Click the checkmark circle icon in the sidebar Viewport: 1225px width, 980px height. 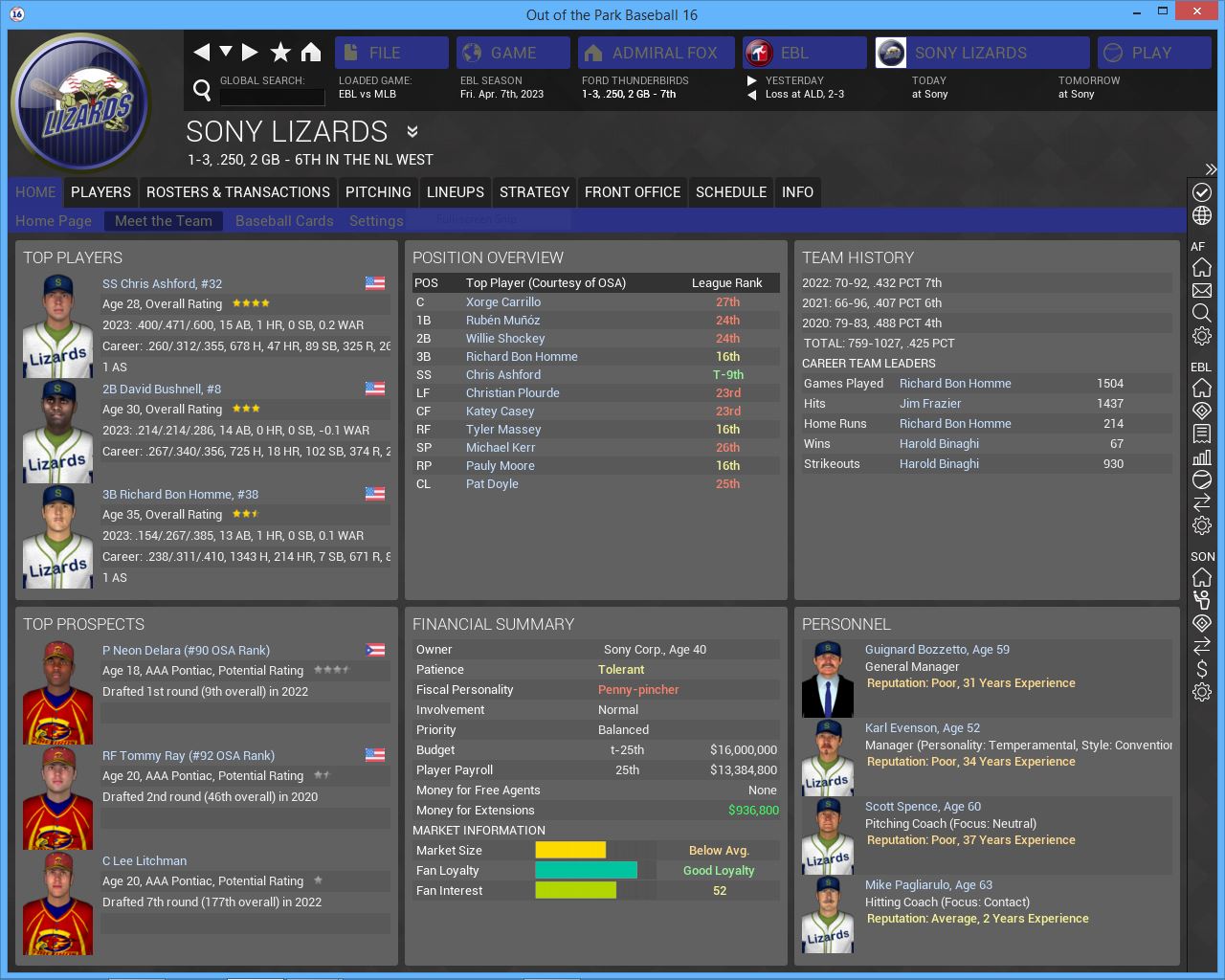(x=1202, y=192)
